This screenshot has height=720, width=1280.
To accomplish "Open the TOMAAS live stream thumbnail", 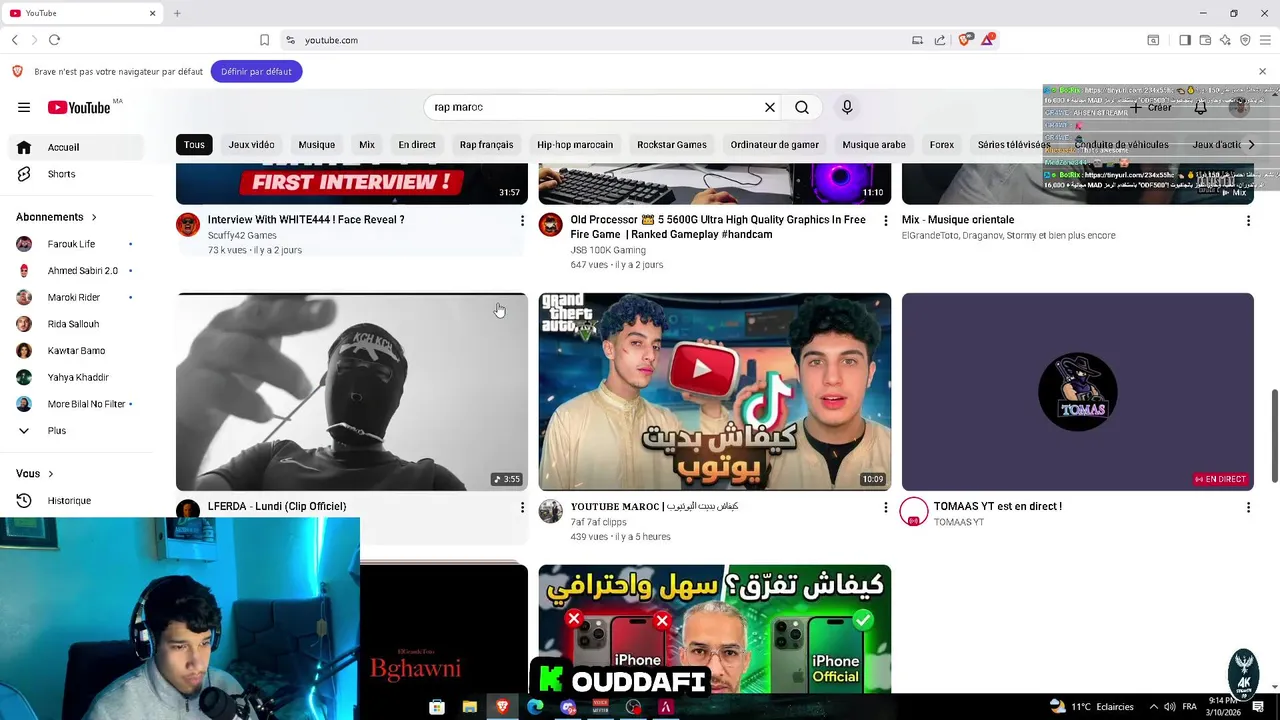I will (x=1078, y=392).
